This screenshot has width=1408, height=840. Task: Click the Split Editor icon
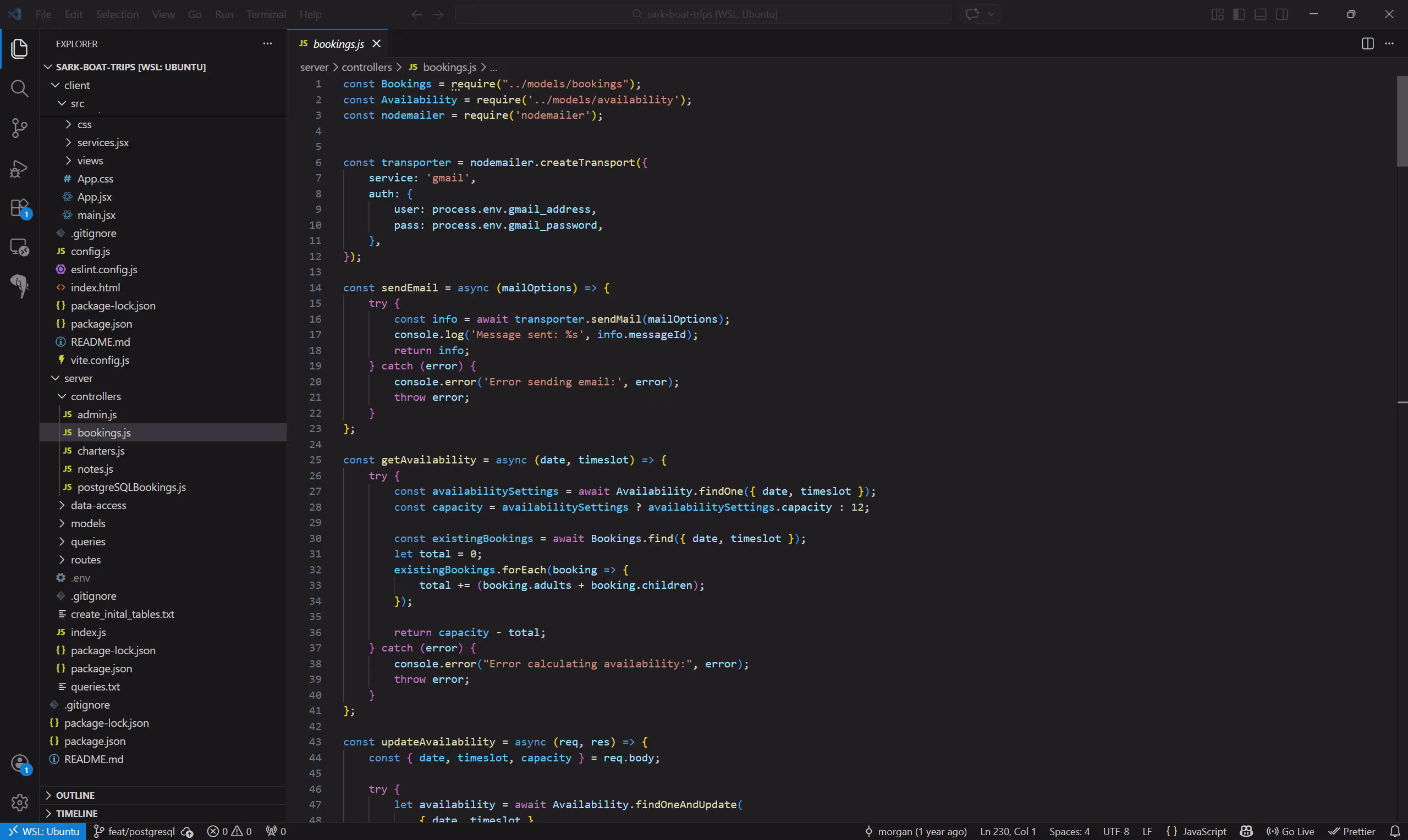1368,42
